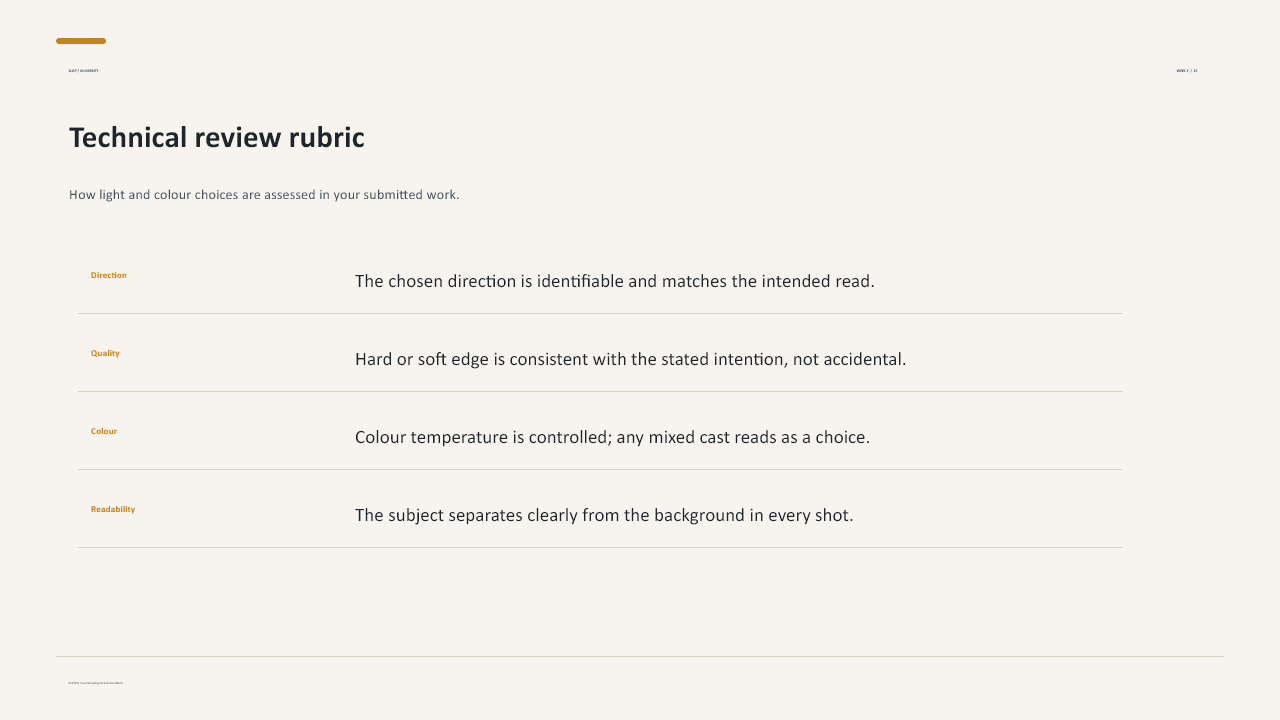
Task: Click the divider line under the Quality row
Action: pyautogui.click(x=600, y=391)
